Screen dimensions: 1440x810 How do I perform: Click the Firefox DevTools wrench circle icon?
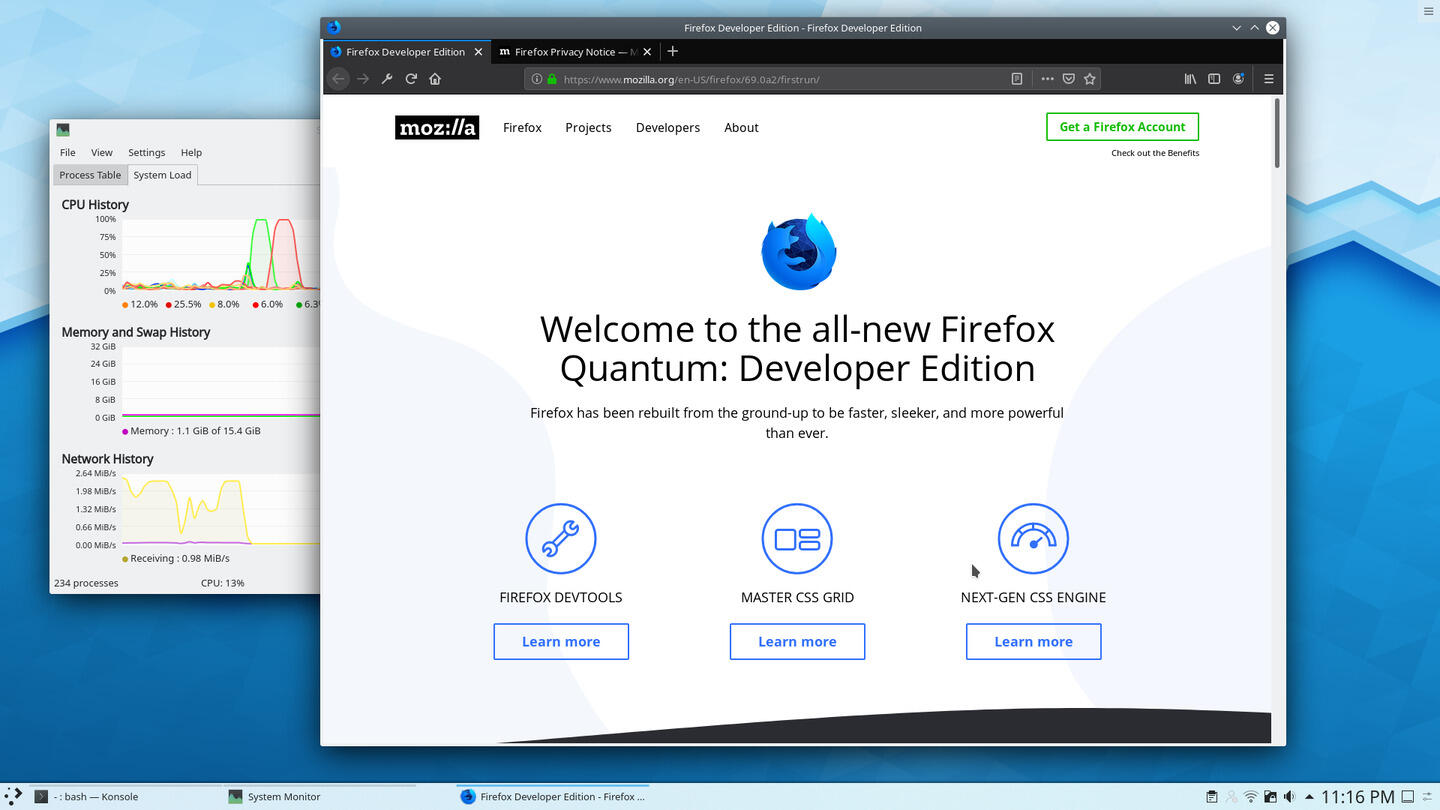pyautogui.click(x=561, y=539)
